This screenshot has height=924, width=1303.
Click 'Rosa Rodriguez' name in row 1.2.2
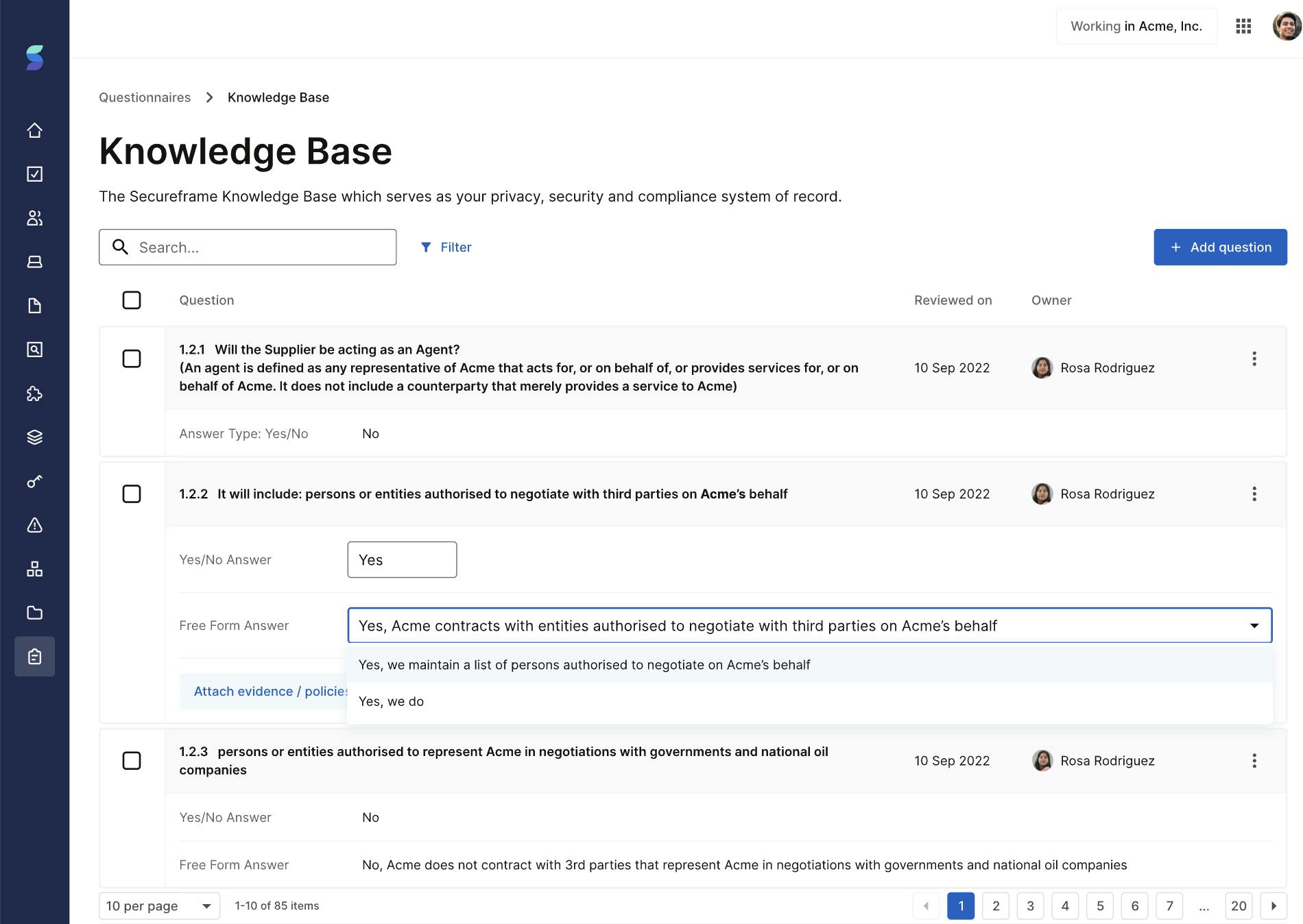pyautogui.click(x=1107, y=494)
